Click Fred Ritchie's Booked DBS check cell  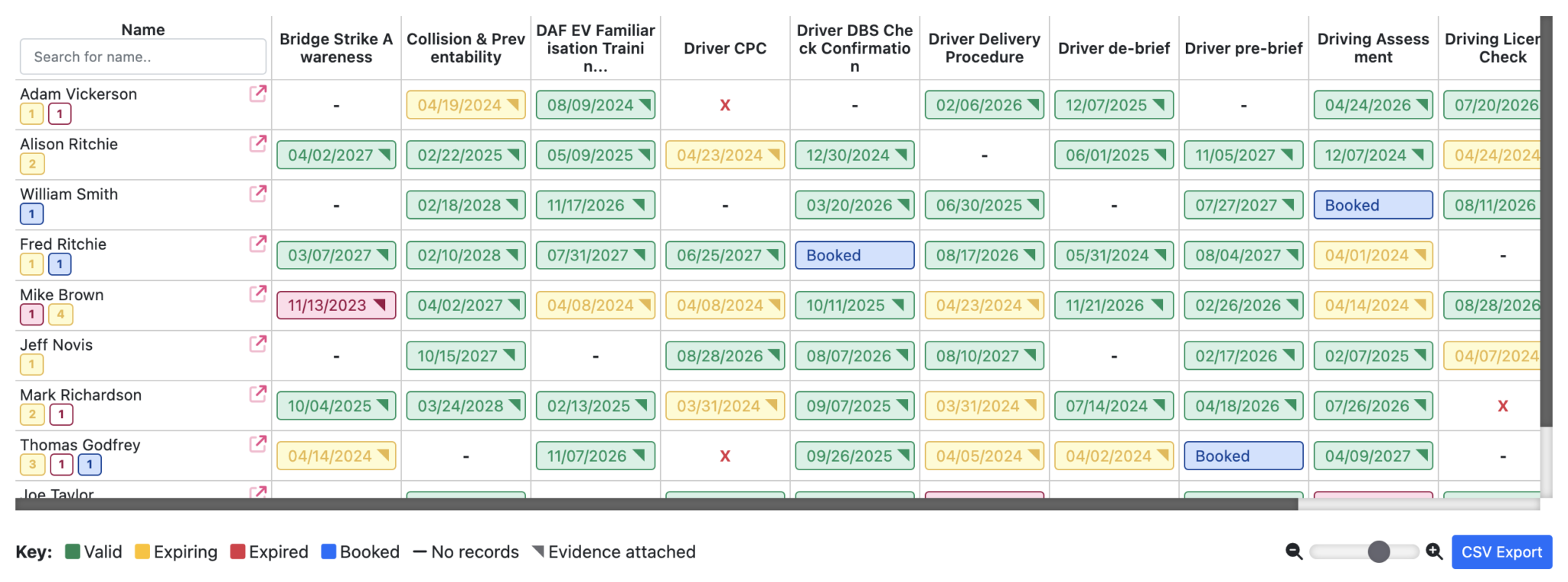(x=854, y=256)
